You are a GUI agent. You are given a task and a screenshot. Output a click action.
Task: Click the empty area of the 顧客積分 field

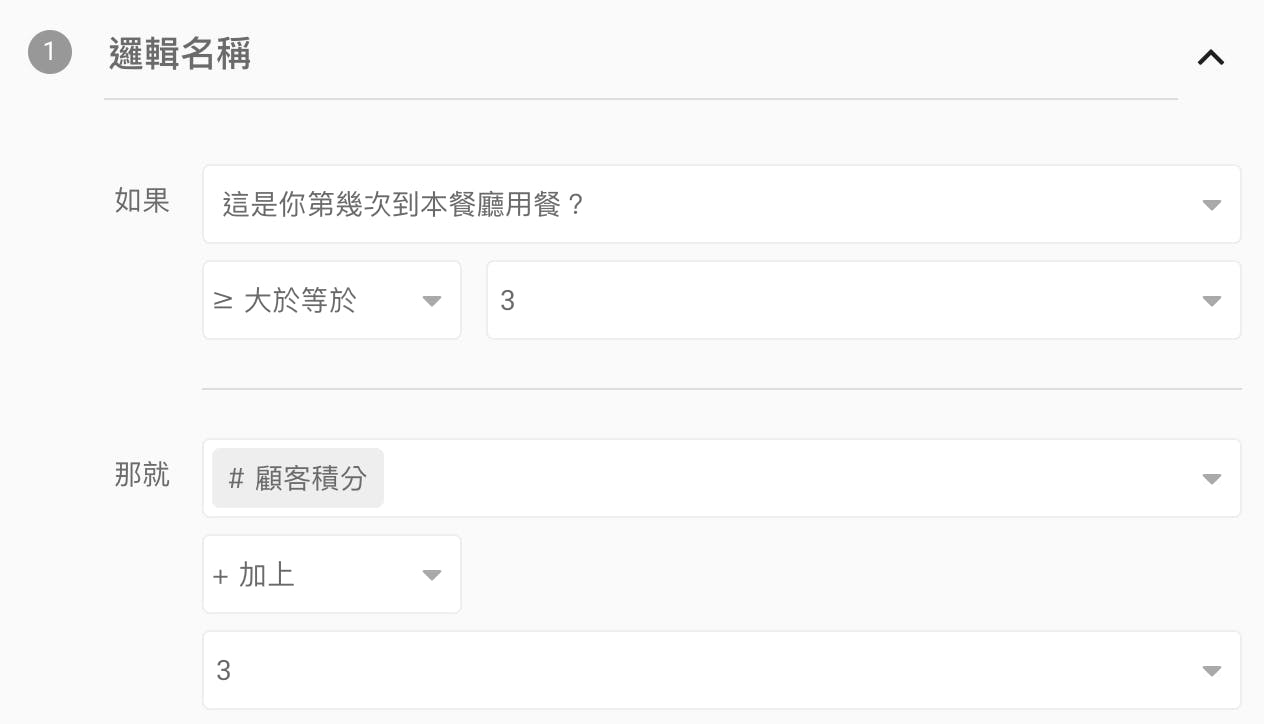(x=780, y=479)
